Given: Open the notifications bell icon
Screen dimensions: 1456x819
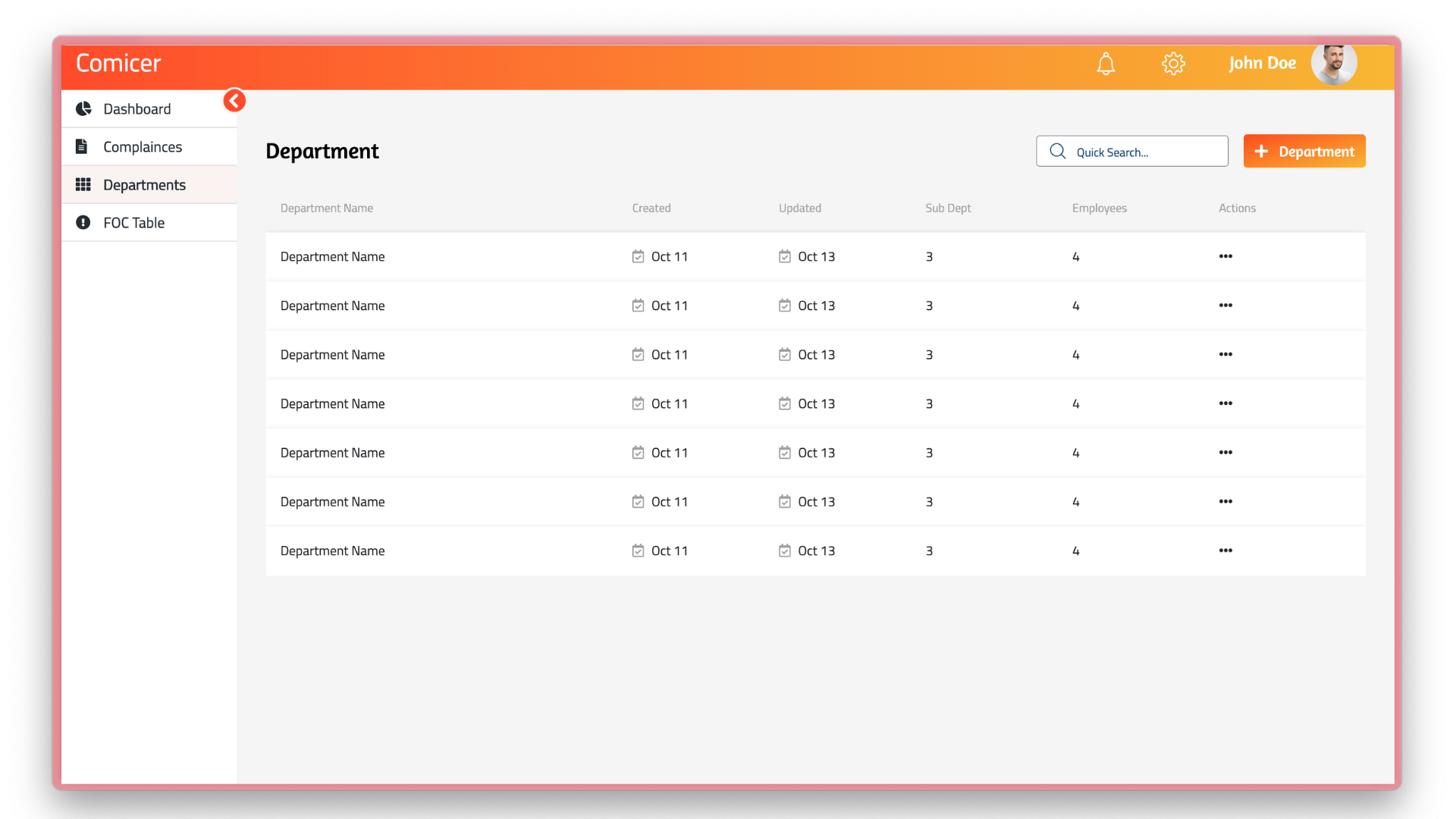Looking at the screenshot, I should [x=1106, y=64].
